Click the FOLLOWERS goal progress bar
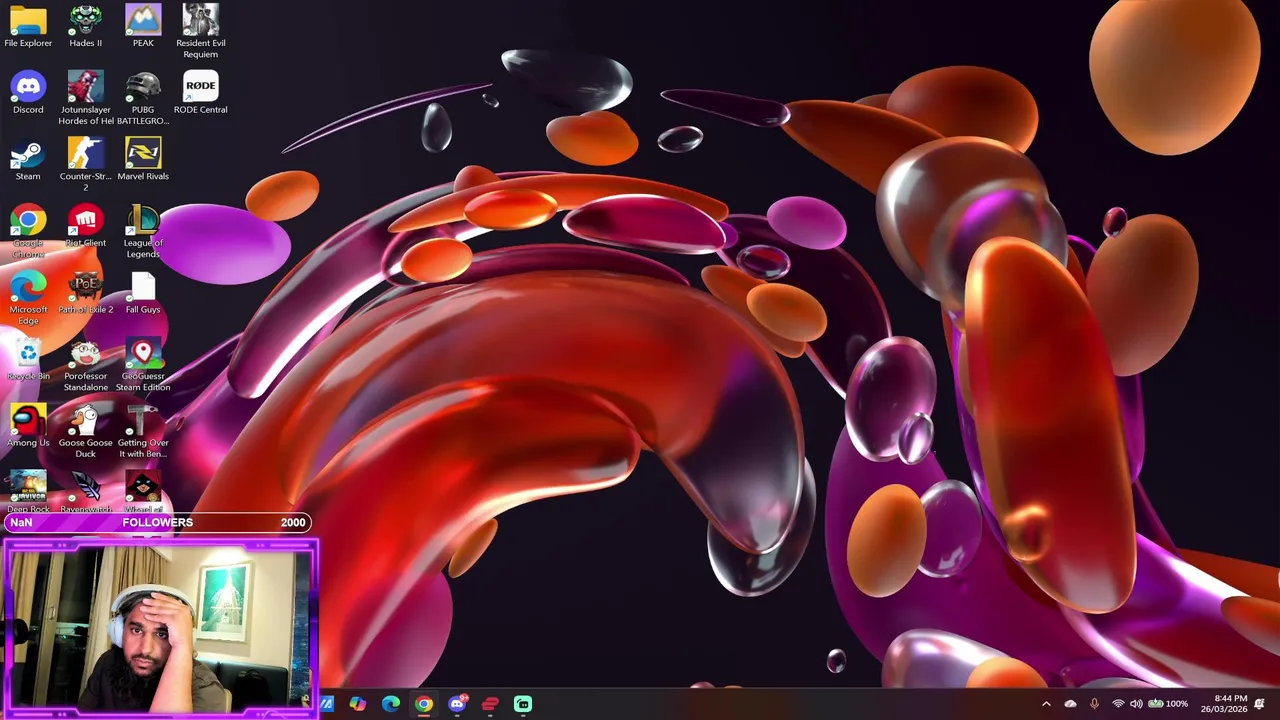Image resolution: width=1280 pixels, height=720 pixels. tap(158, 522)
